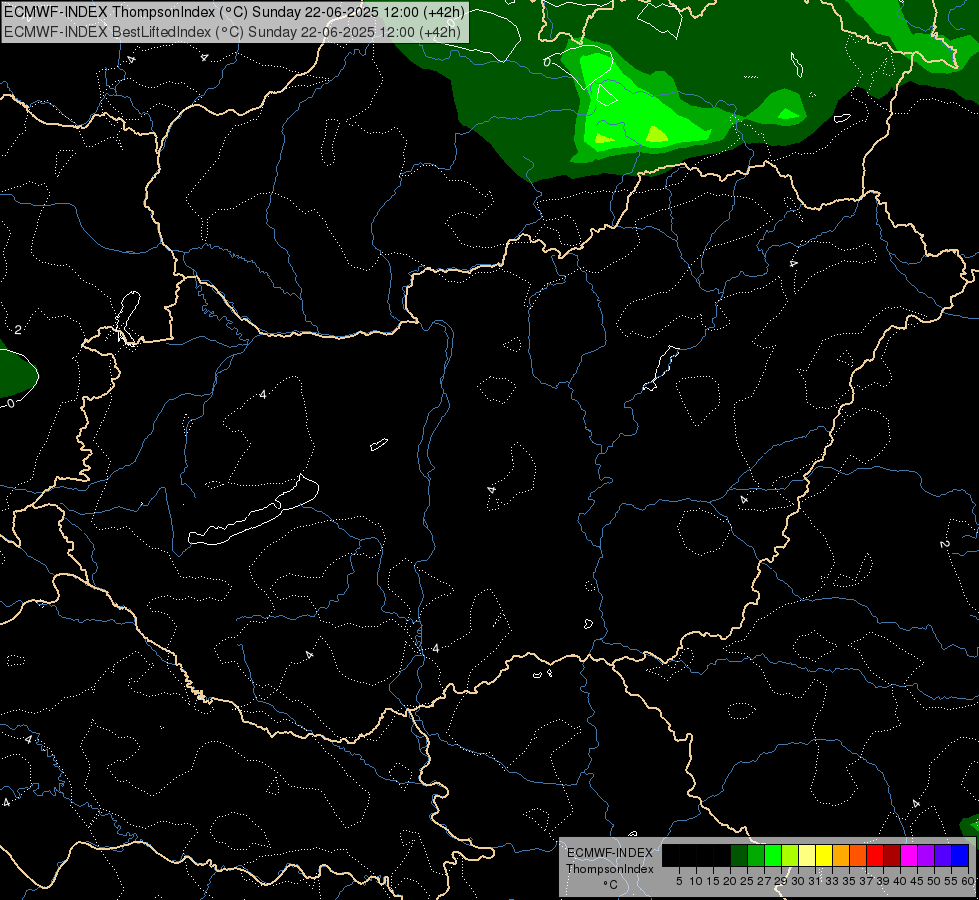Click the legend tick value 25
Image resolution: width=979 pixels, height=900 pixels.
coord(747,881)
